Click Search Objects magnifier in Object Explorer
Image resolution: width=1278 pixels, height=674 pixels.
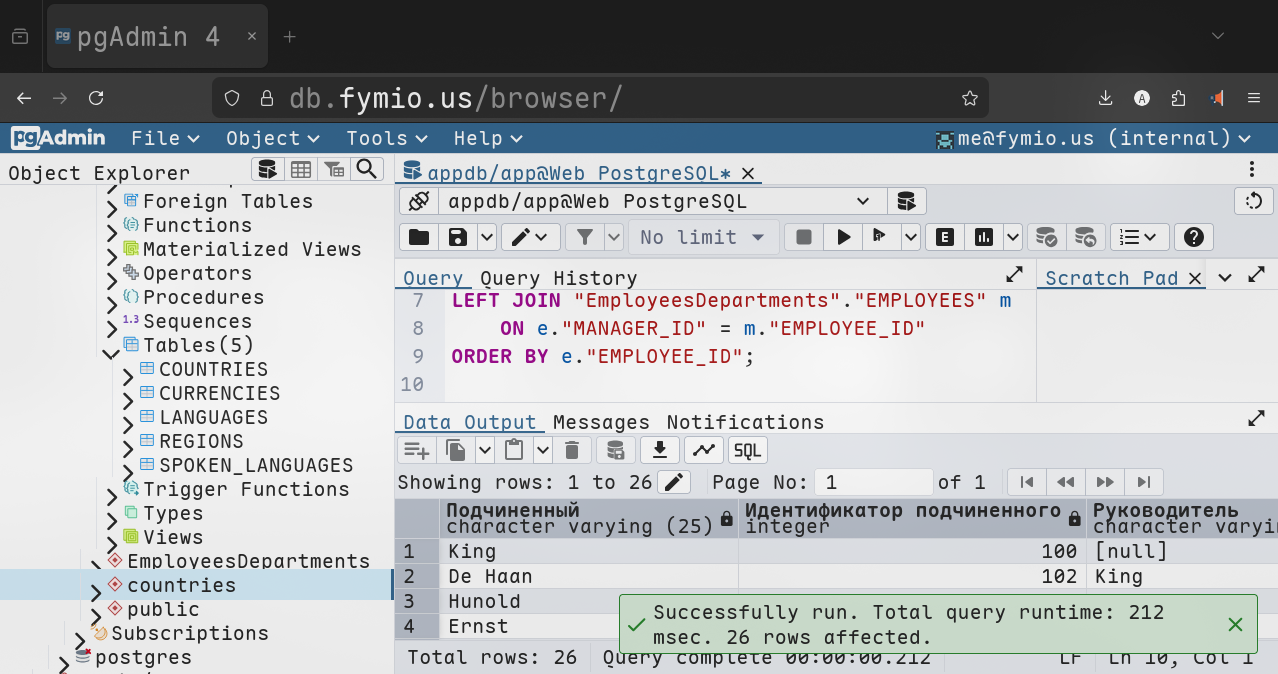point(367,169)
